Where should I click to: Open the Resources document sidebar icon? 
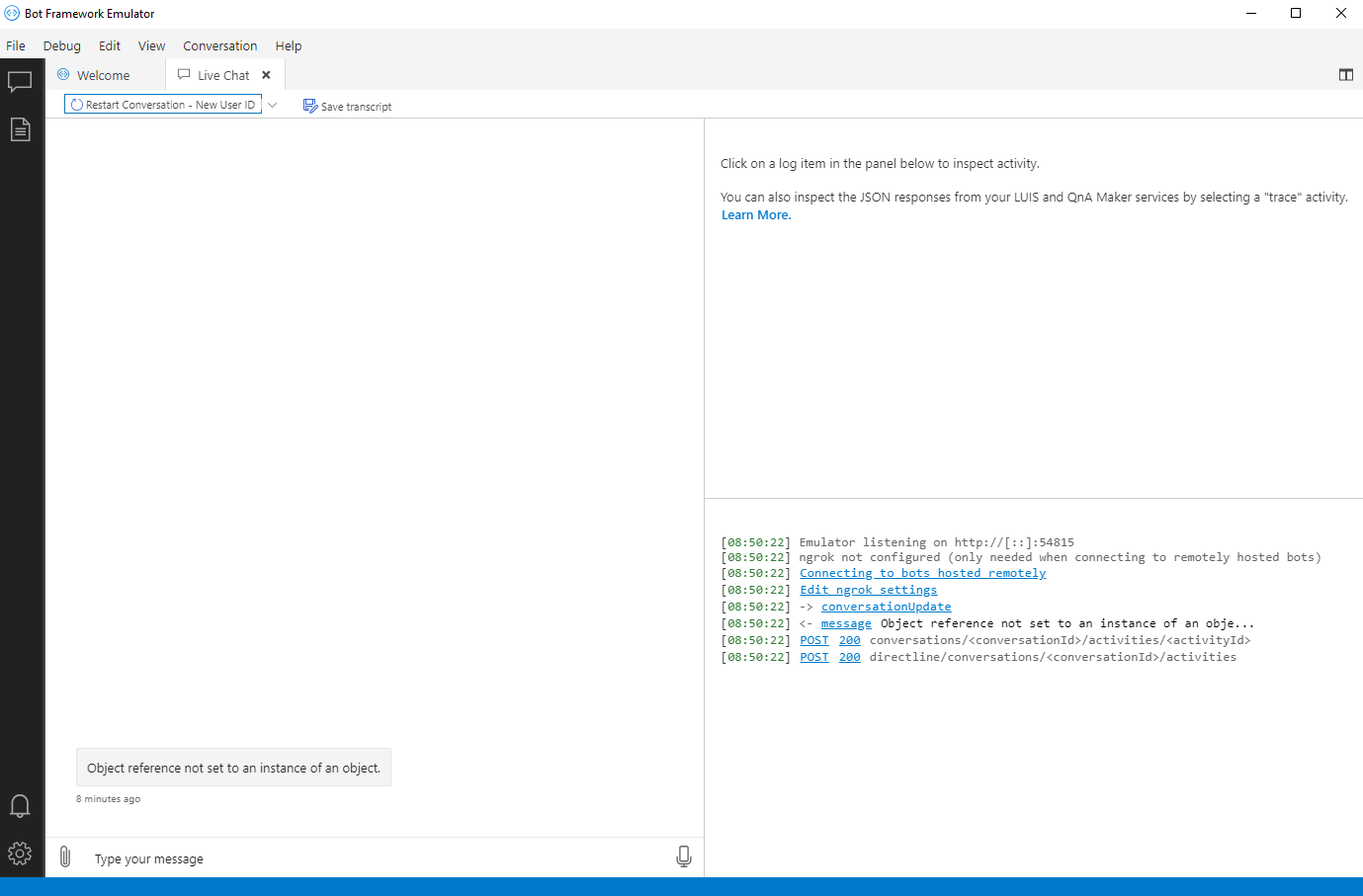pos(20,129)
